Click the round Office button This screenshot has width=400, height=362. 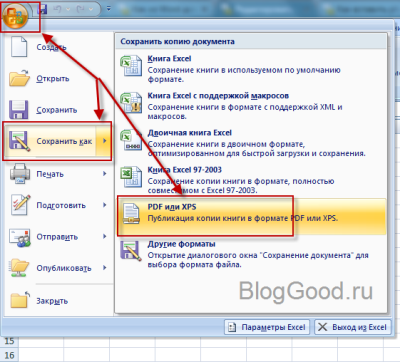(16, 16)
